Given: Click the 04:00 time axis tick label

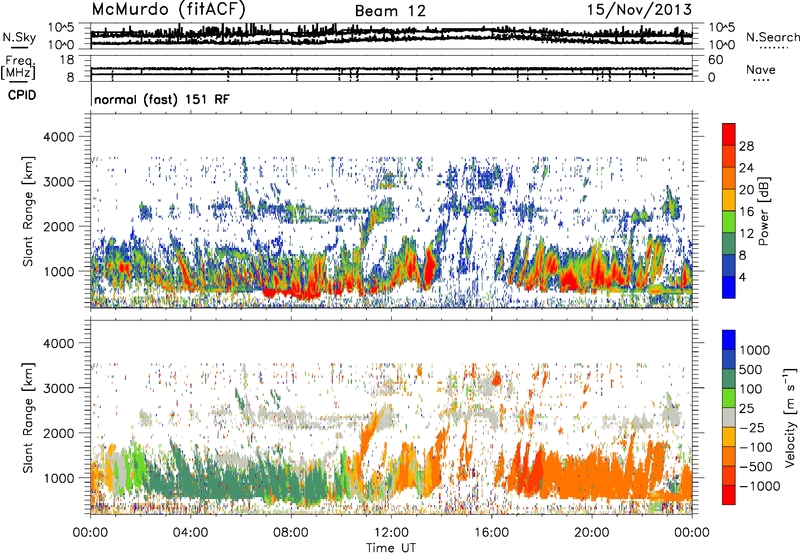Looking at the screenshot, I should (x=190, y=533).
